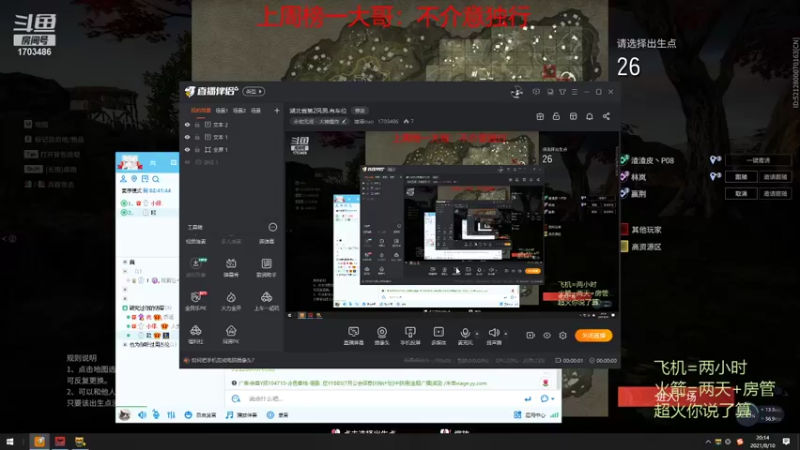Open the car-icon ride-along tool in the toolbox

(266, 301)
